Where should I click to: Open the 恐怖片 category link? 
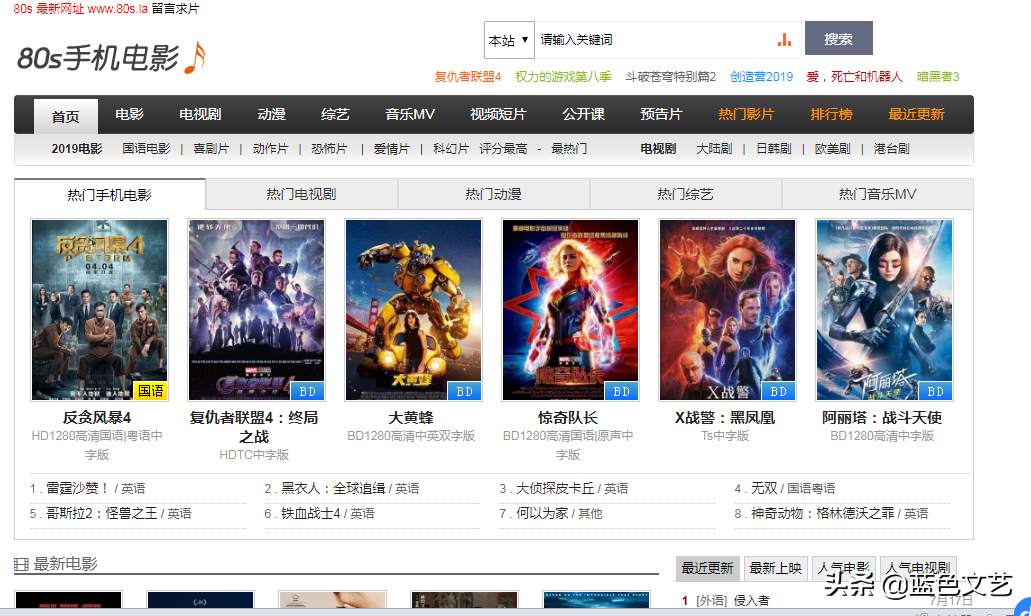pos(329,149)
